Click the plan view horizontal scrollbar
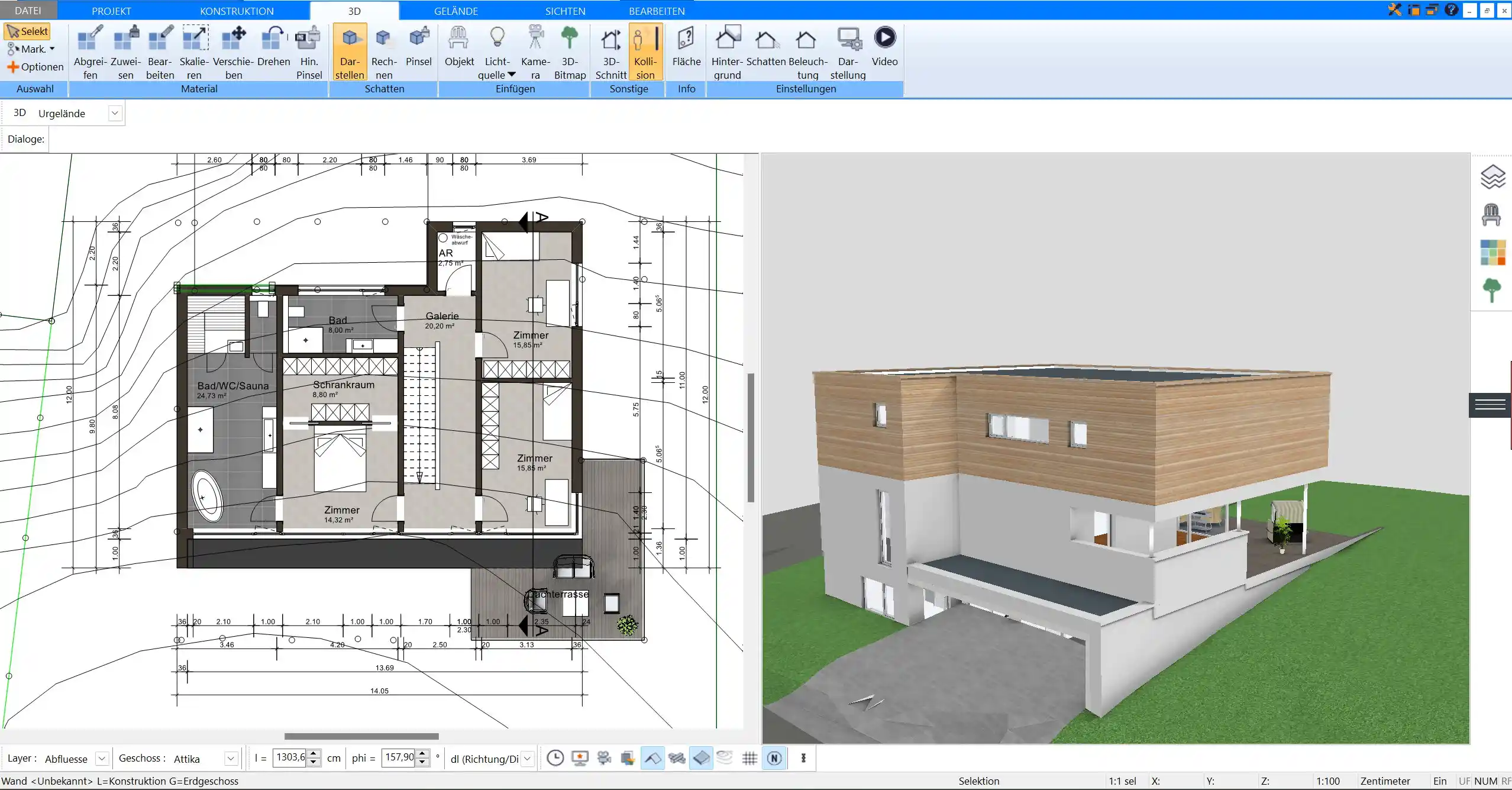This screenshot has height=790, width=1512. [361, 736]
